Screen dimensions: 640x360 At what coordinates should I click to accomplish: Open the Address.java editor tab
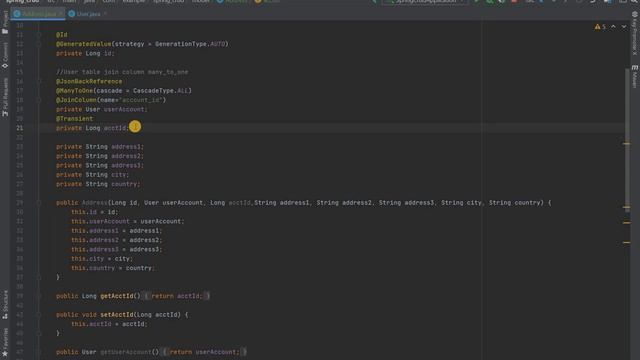[x=39, y=14]
